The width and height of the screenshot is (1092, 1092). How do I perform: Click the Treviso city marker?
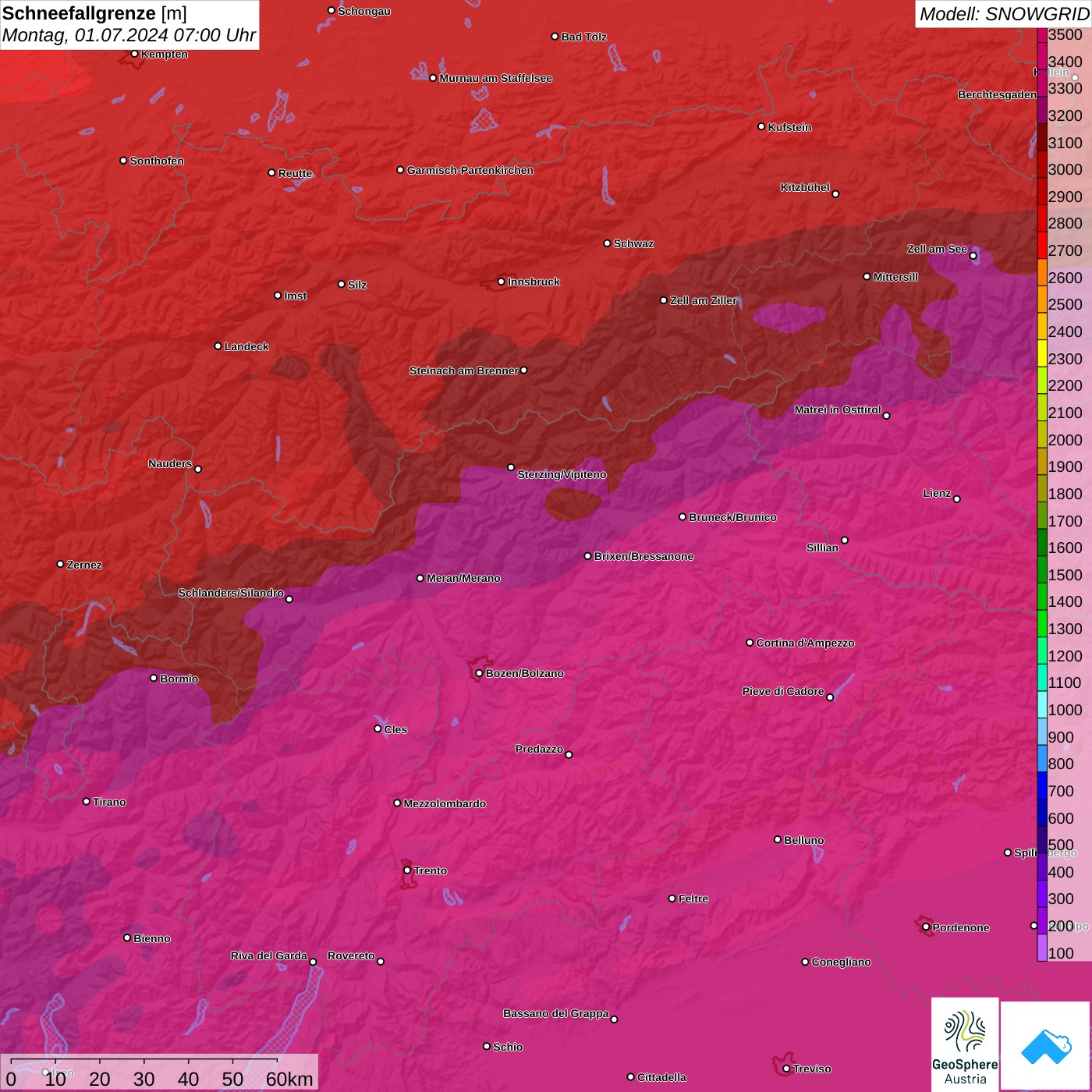[786, 1069]
